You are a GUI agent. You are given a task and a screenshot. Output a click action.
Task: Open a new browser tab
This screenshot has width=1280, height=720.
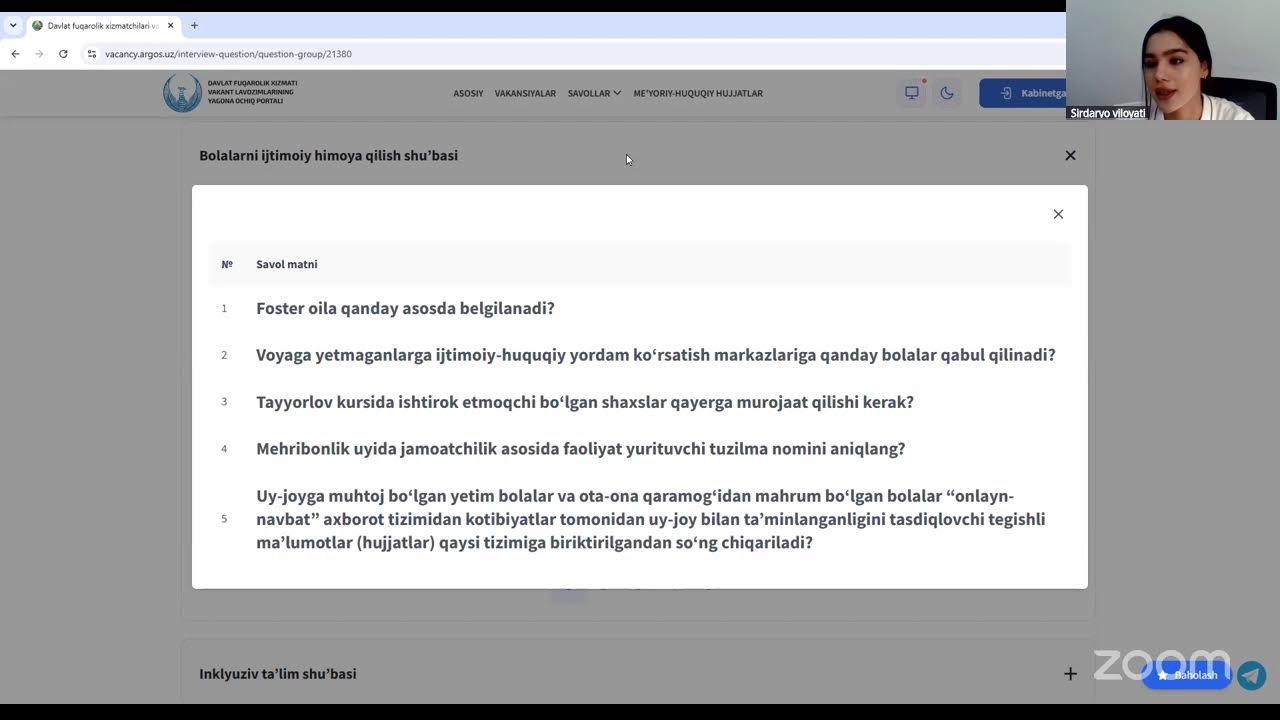point(194,26)
